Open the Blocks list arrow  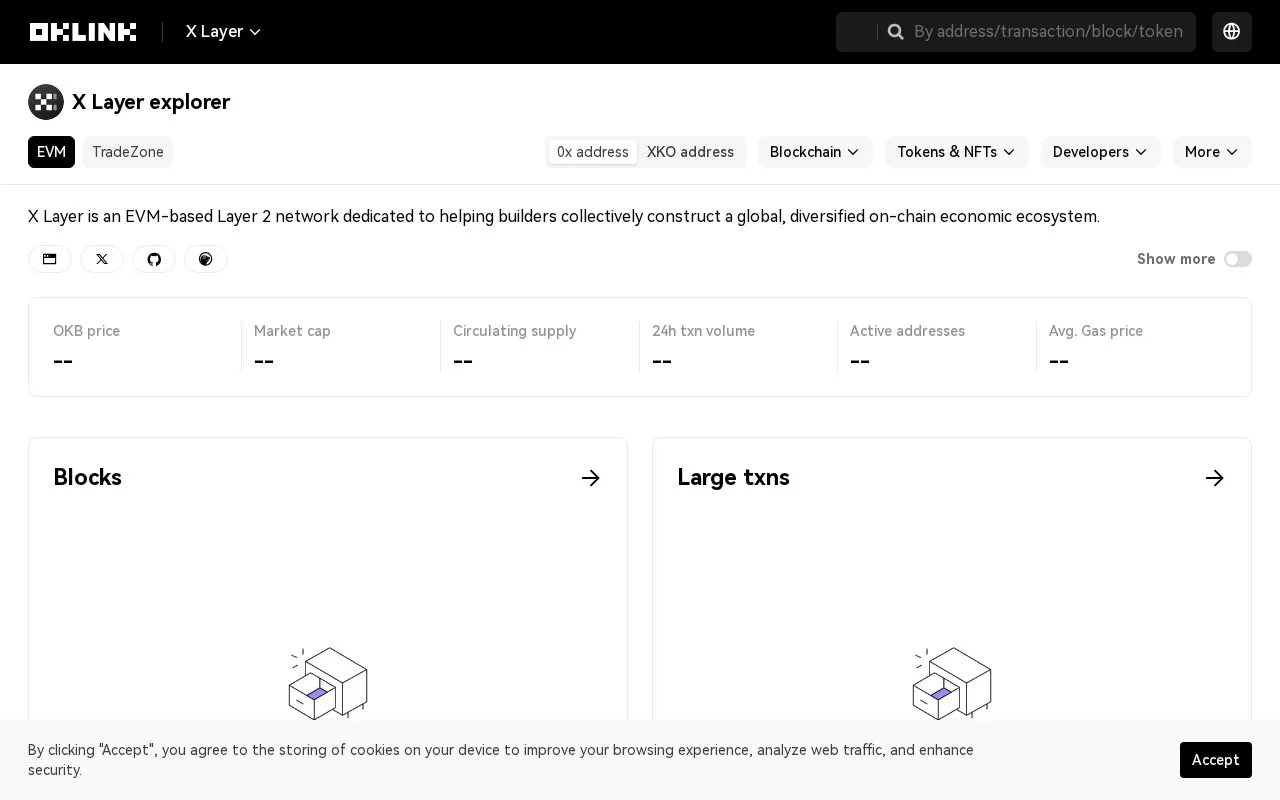coord(591,478)
